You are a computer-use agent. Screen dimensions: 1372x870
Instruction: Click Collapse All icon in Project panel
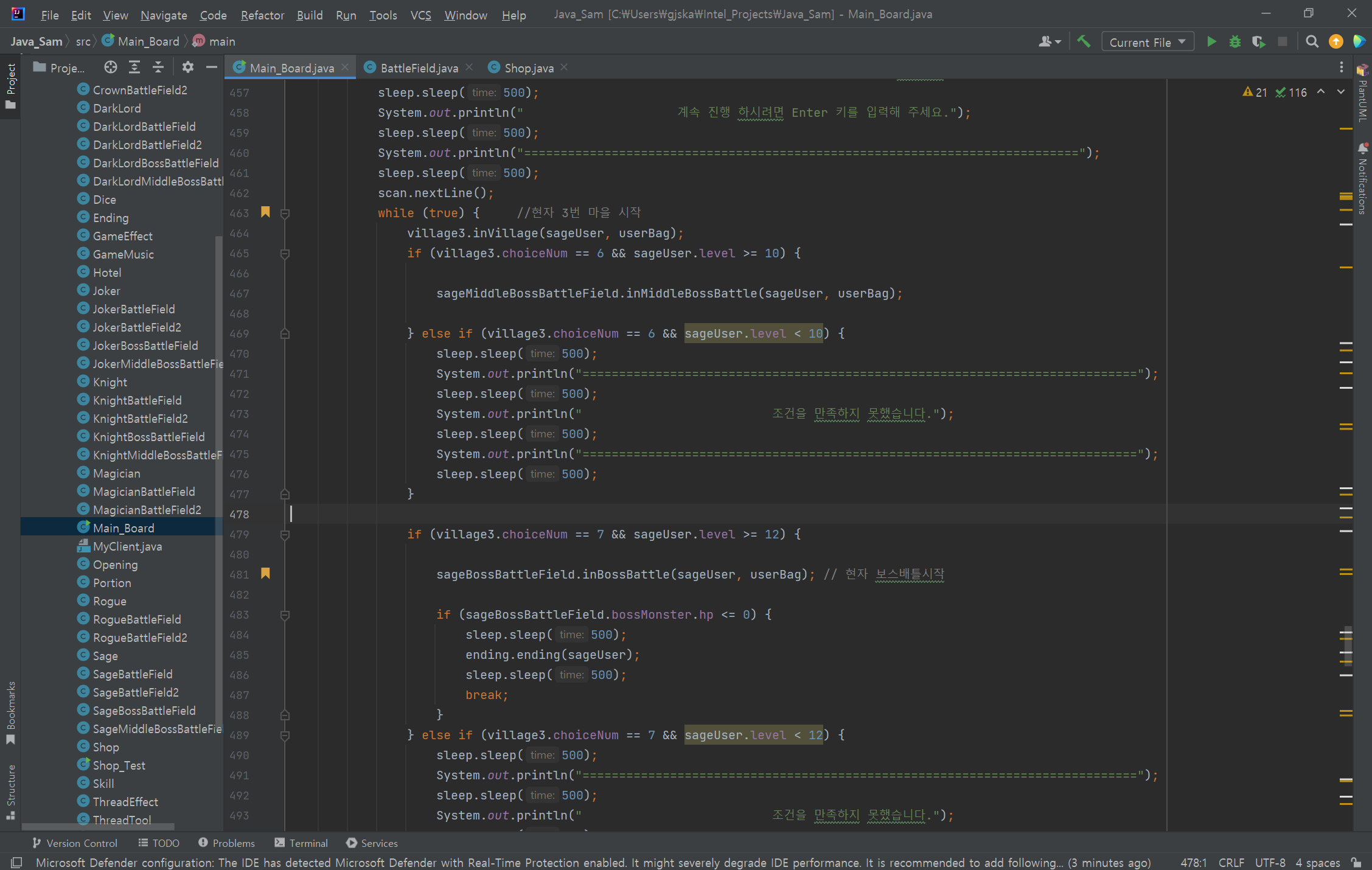click(x=158, y=68)
